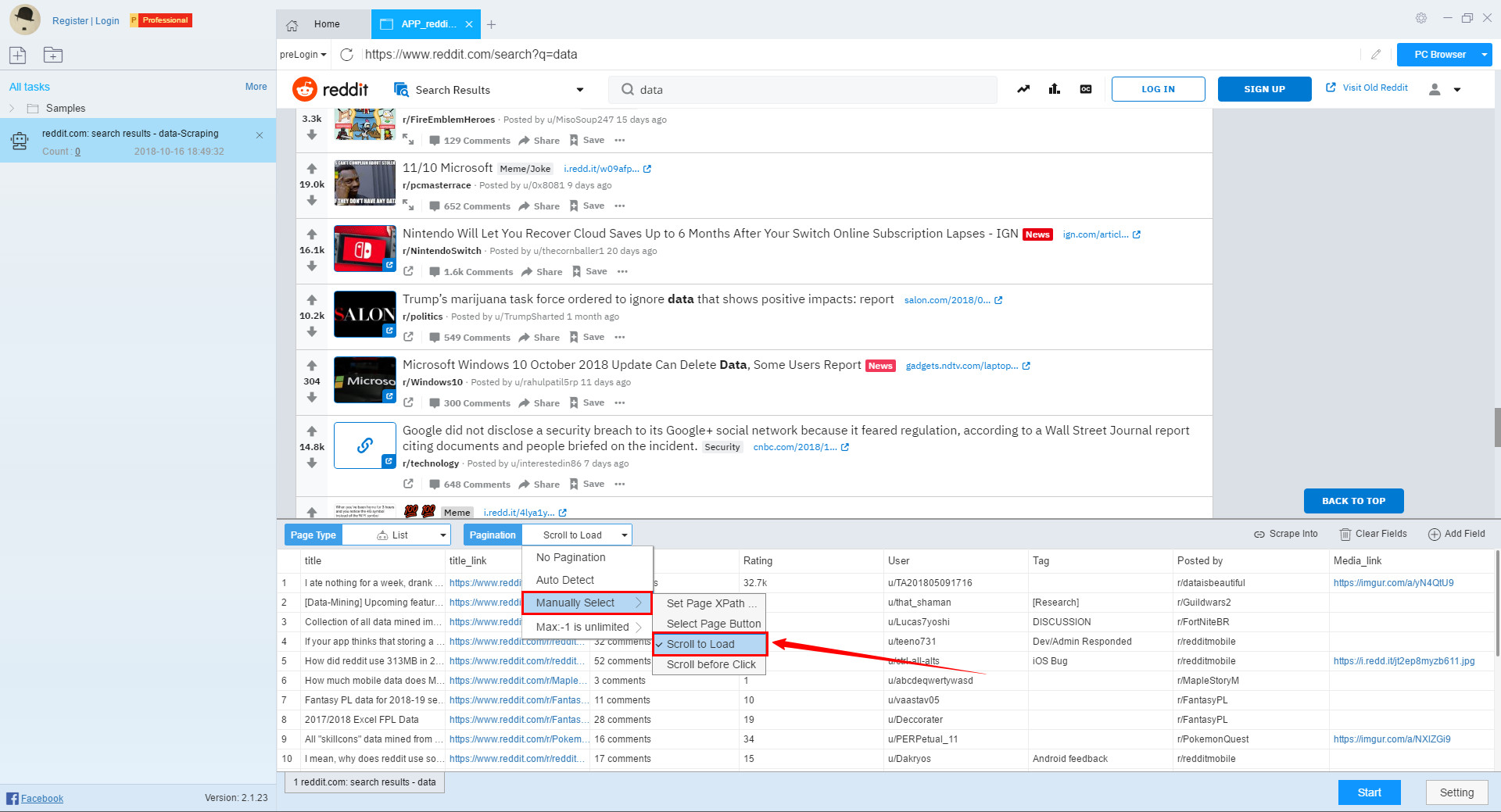Viewport: 1501px width, 812px height.
Task: Click the Home tab house icon
Action: [292, 25]
